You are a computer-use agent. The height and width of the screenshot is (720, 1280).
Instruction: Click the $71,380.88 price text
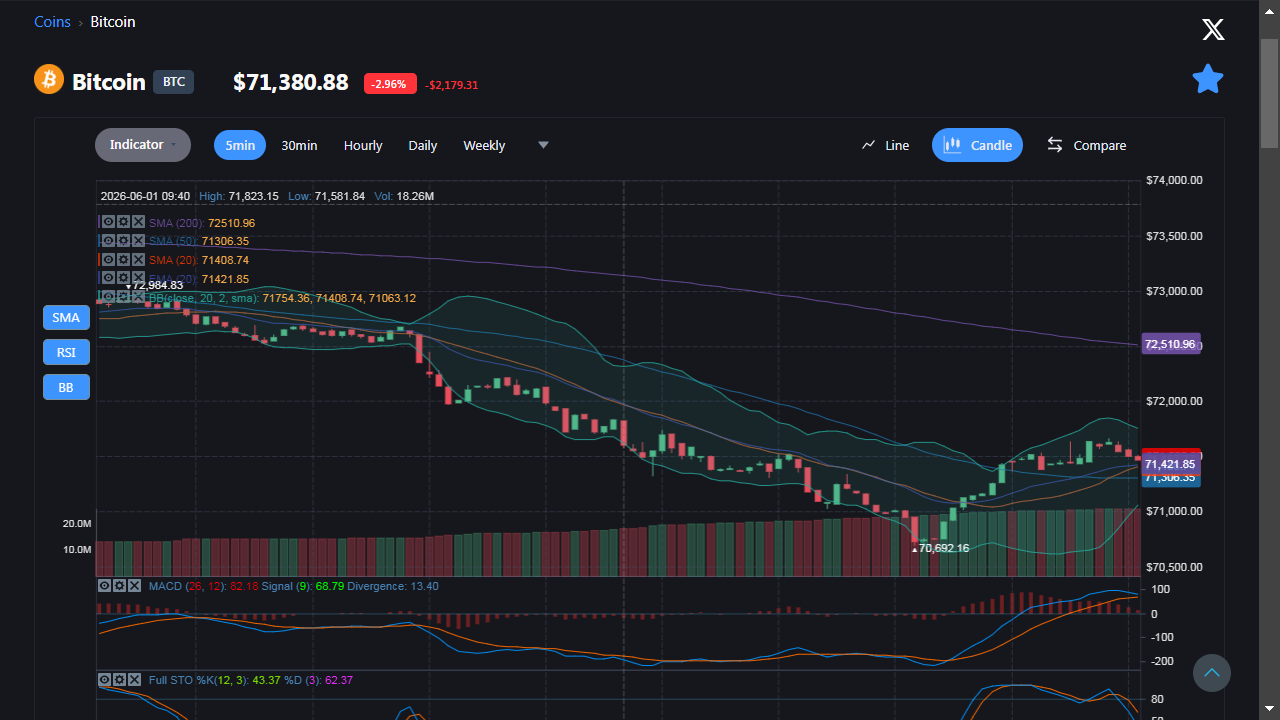click(x=291, y=82)
